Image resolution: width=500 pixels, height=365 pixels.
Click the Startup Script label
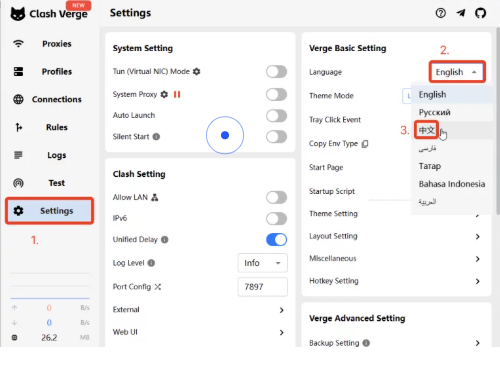(x=332, y=191)
